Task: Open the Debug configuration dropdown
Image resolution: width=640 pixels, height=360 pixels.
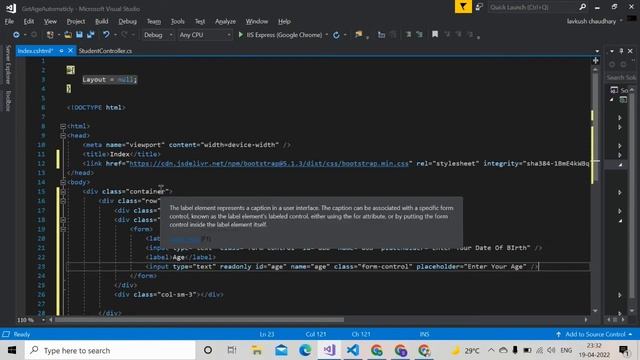Action: 158,35
